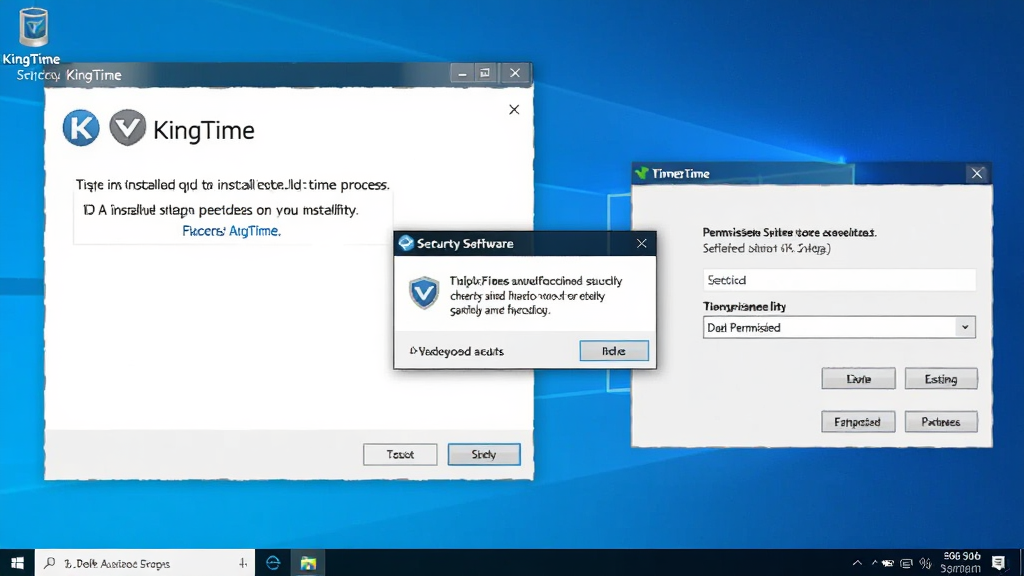Click the taskbar search box
The width and height of the screenshot is (1024, 576).
[x=144, y=563]
